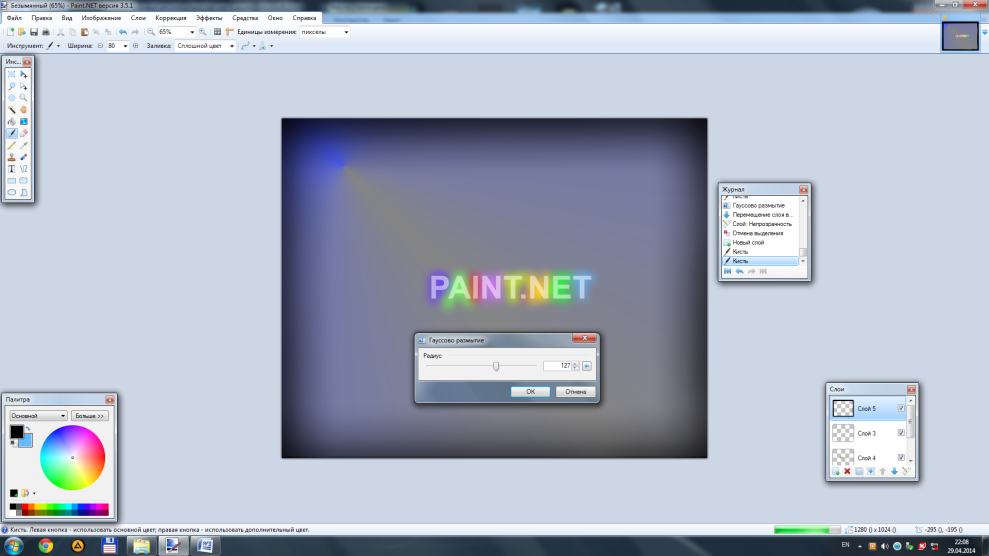This screenshot has height=556, width=989.
Task: Select the Magic Wand tool
Action: pos(11,110)
